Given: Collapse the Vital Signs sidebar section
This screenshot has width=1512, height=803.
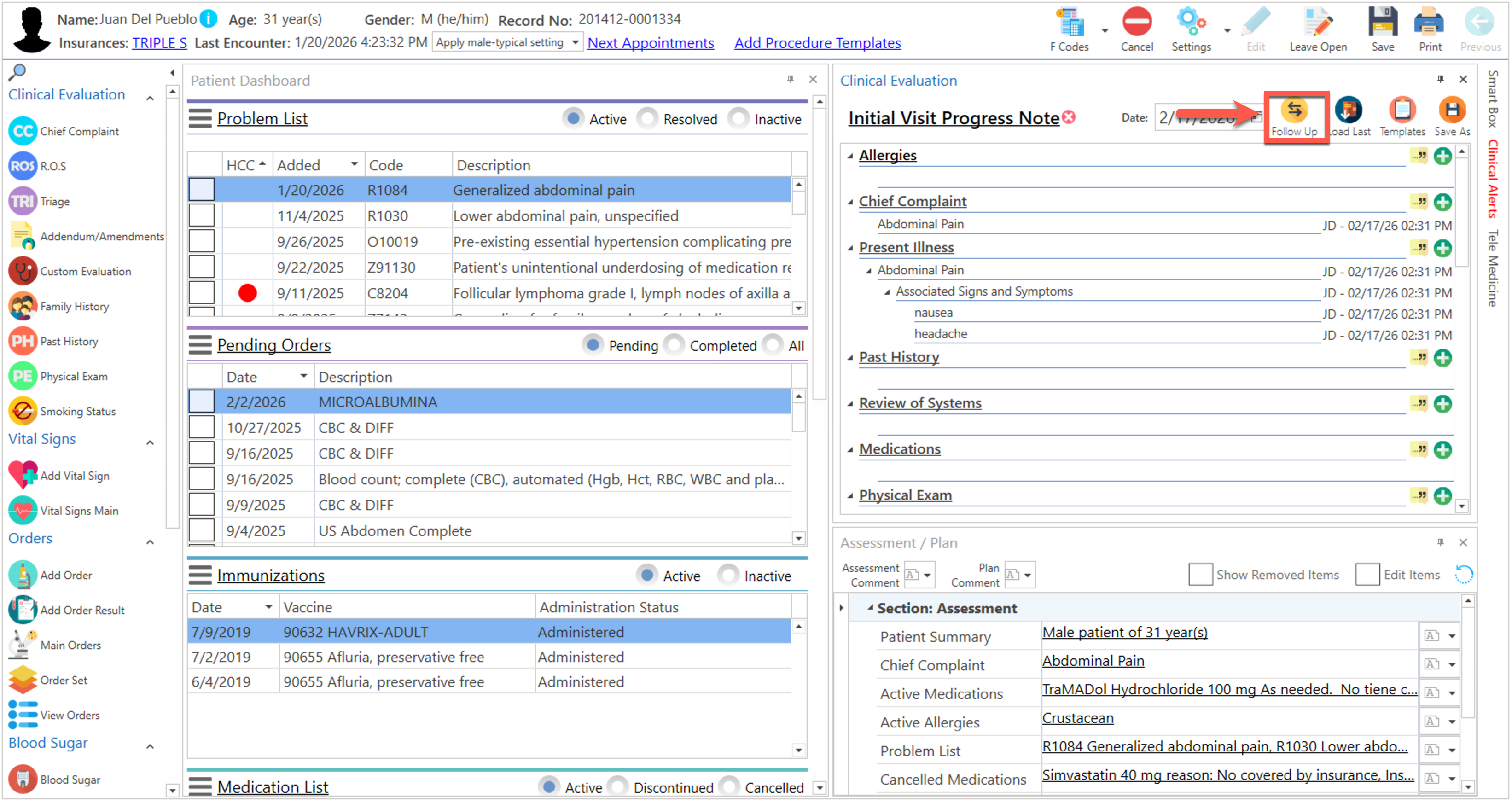Looking at the screenshot, I should coord(150,443).
